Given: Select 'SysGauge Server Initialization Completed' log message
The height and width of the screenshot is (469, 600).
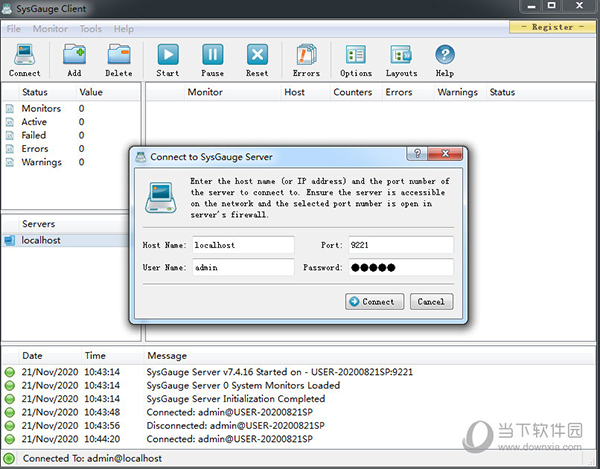Looking at the screenshot, I should [x=236, y=399].
